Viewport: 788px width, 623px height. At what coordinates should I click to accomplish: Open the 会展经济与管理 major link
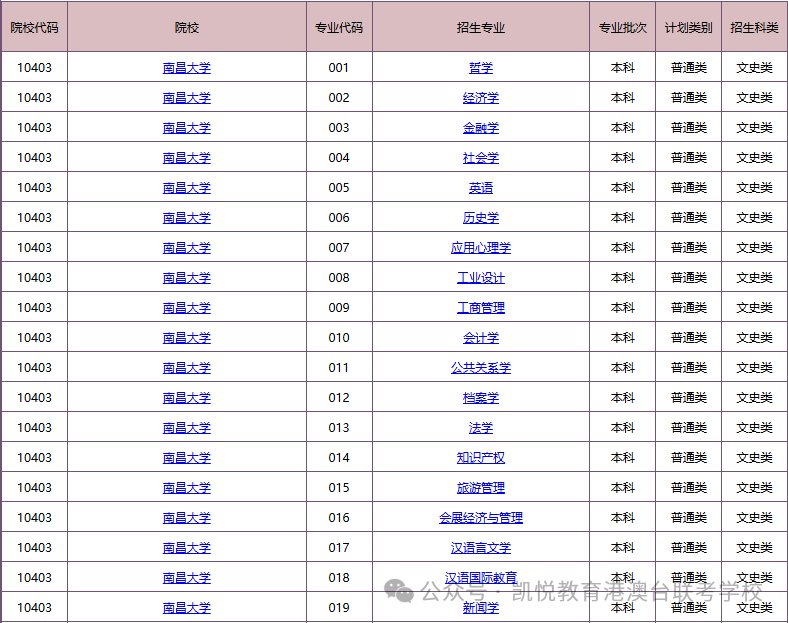pos(481,518)
